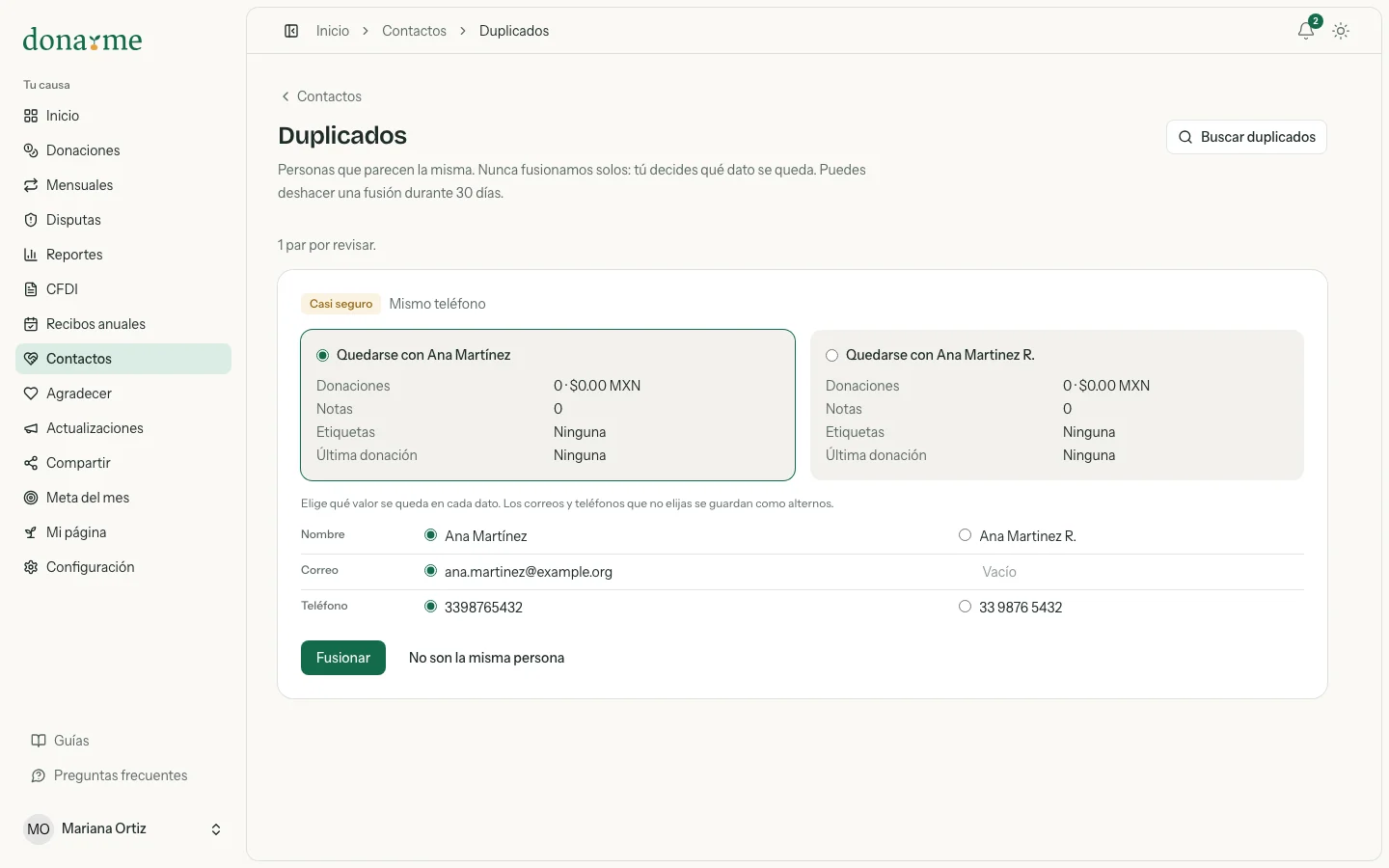
Task: Choose name Ana Martínez radio
Action: (430, 535)
